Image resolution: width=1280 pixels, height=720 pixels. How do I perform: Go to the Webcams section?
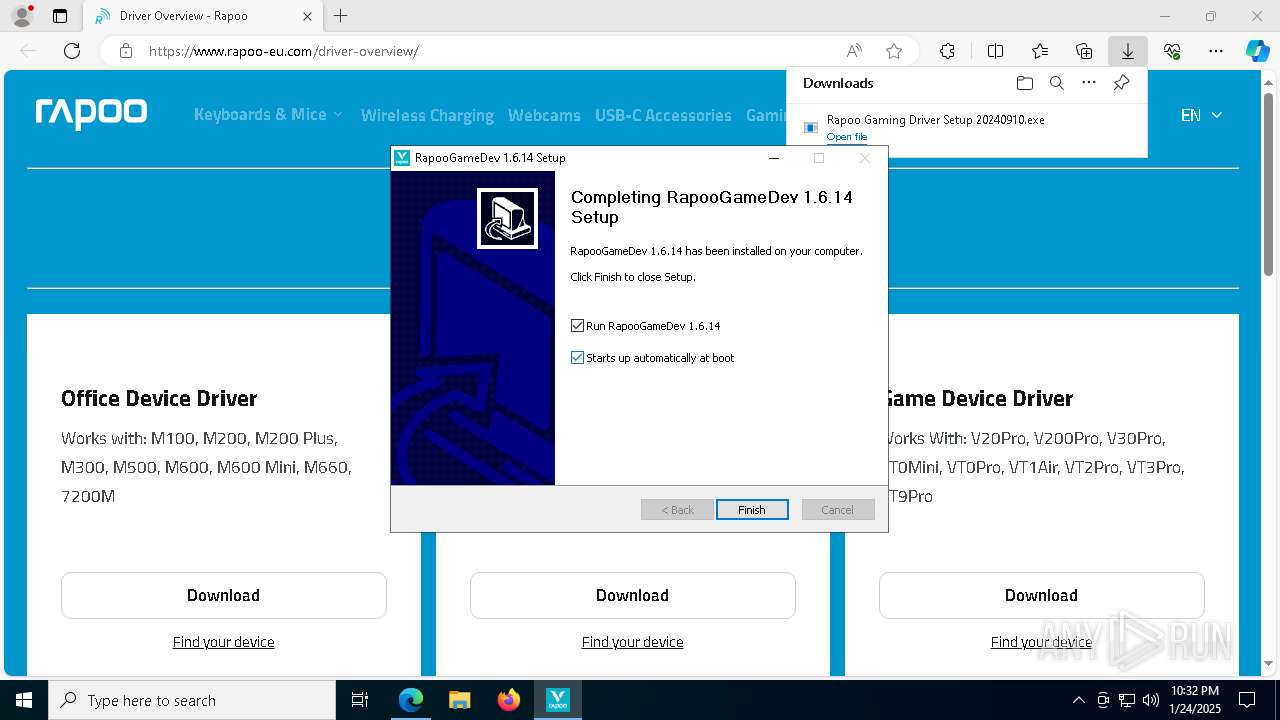tap(544, 115)
